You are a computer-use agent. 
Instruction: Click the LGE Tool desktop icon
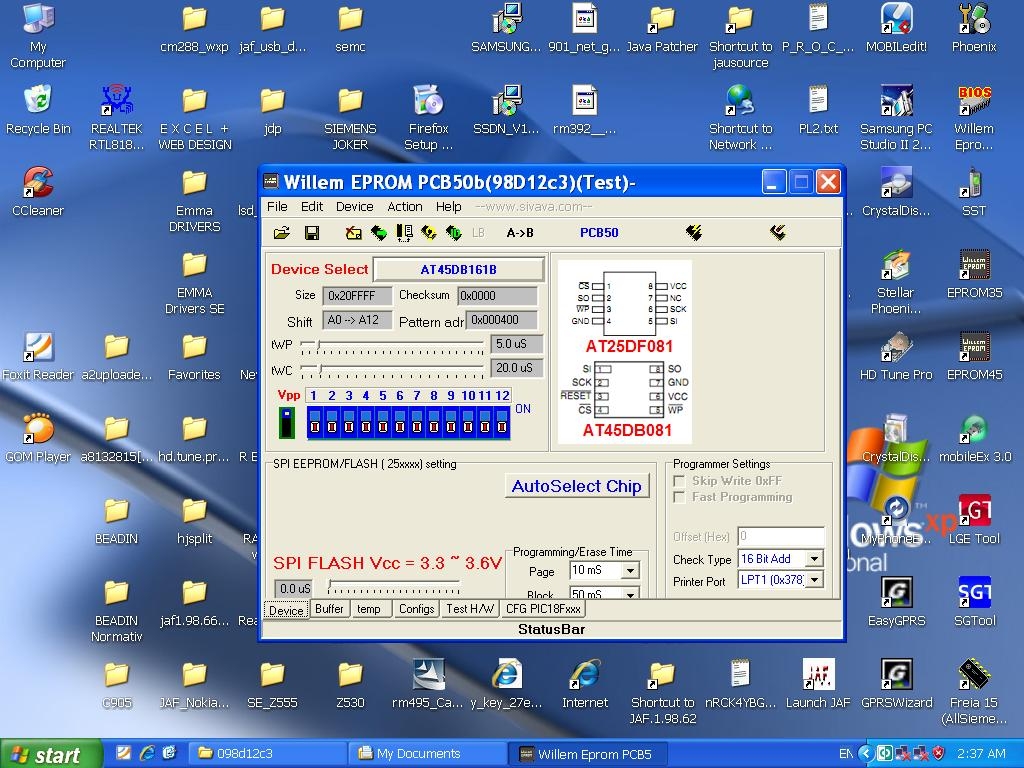[974, 520]
